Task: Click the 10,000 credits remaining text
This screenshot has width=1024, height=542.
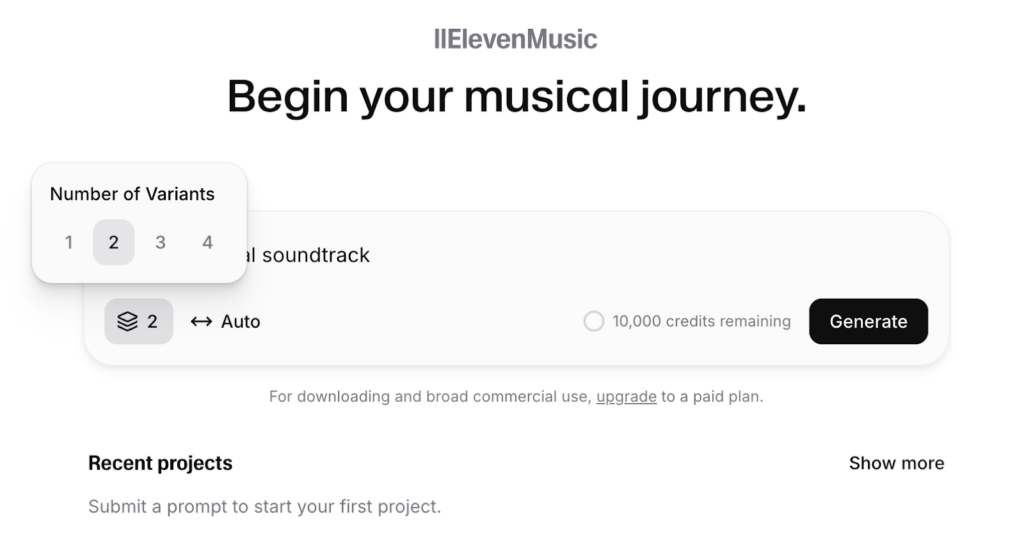Action: [x=701, y=321]
